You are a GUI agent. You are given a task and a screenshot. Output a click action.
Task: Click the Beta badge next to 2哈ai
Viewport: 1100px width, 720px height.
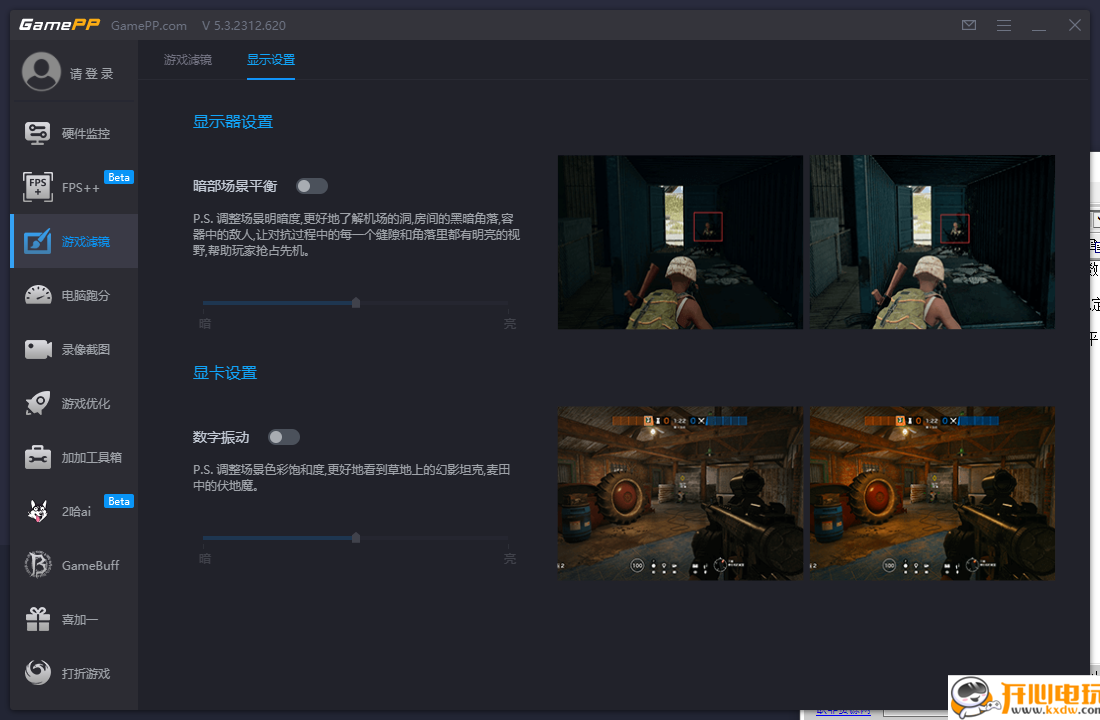[x=119, y=501]
